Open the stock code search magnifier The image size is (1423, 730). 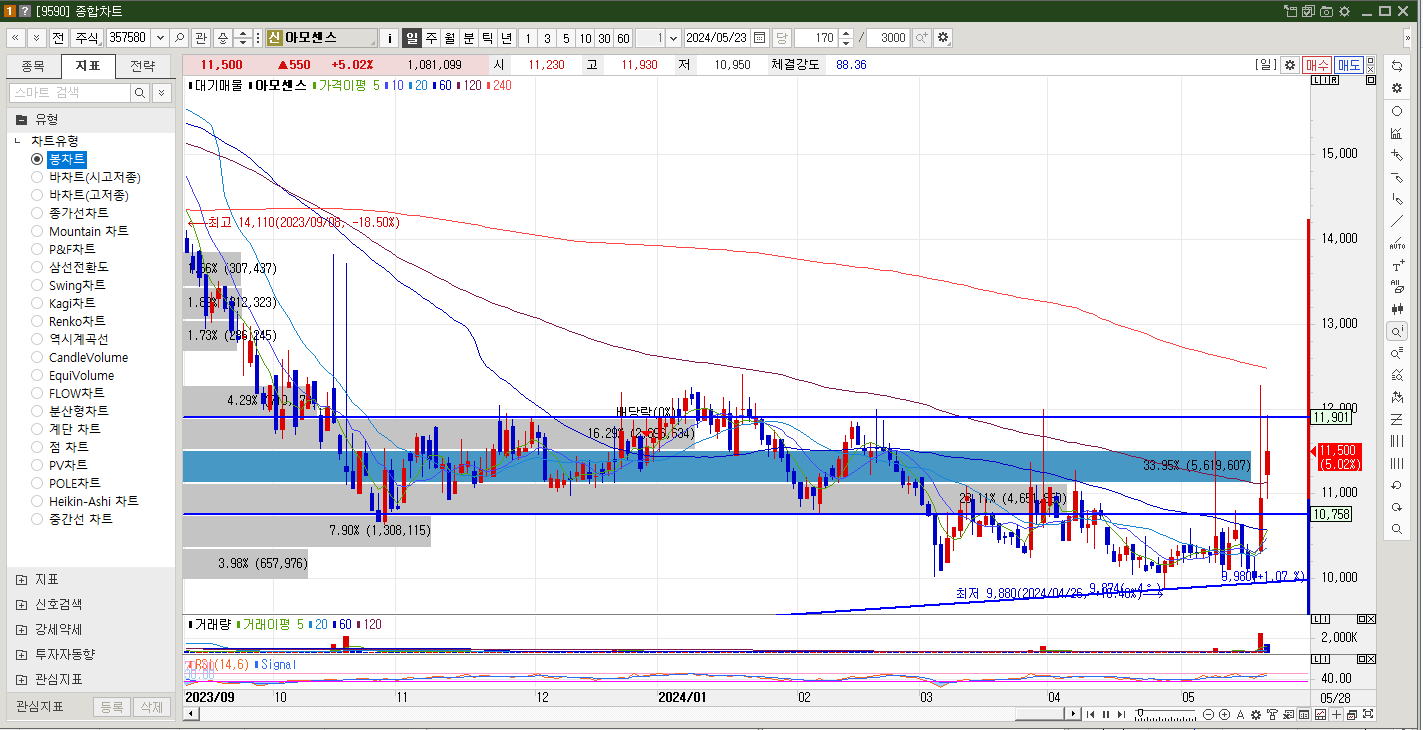(x=179, y=38)
